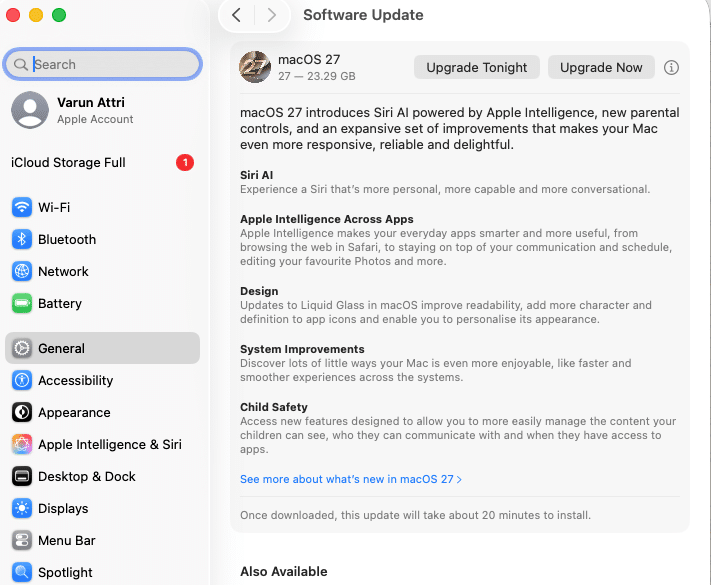The width and height of the screenshot is (711, 585).
Task: Click the 20 minutes install note
Action: (415, 515)
